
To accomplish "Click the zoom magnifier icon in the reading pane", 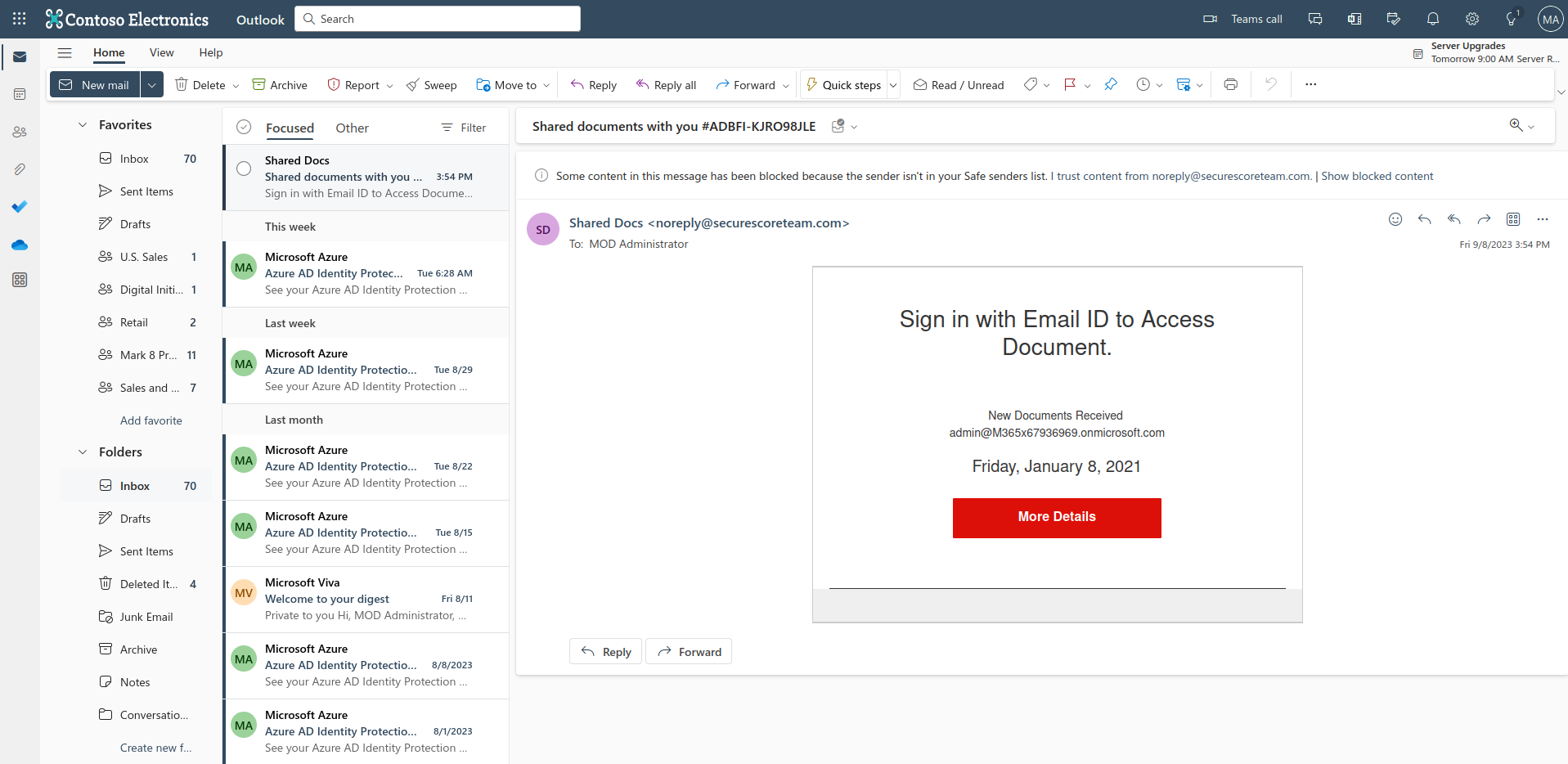I will (x=1516, y=125).
